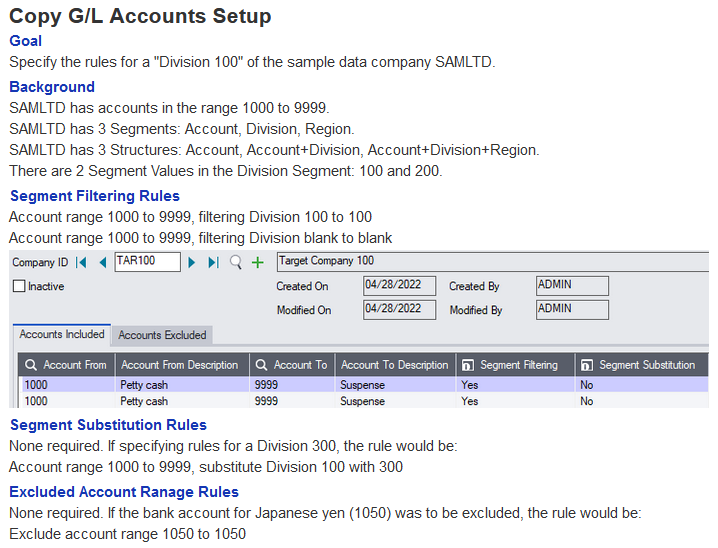This screenshot has height=548, width=718.
Task: Add new company with green plus
Action: coord(258,262)
